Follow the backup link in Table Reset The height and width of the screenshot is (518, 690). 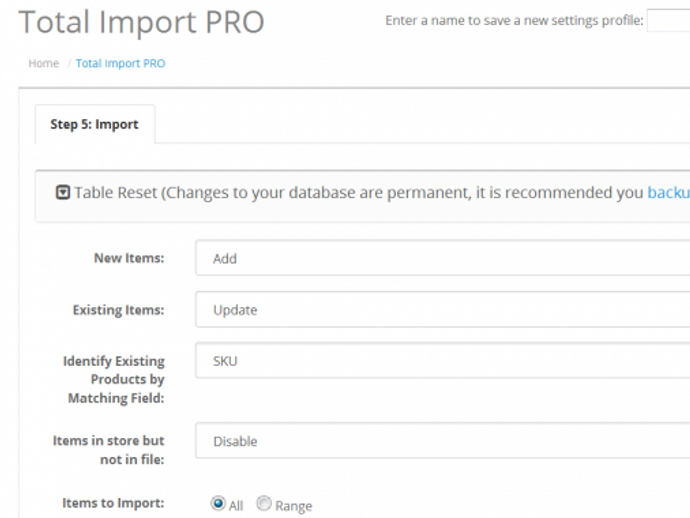coord(668,193)
